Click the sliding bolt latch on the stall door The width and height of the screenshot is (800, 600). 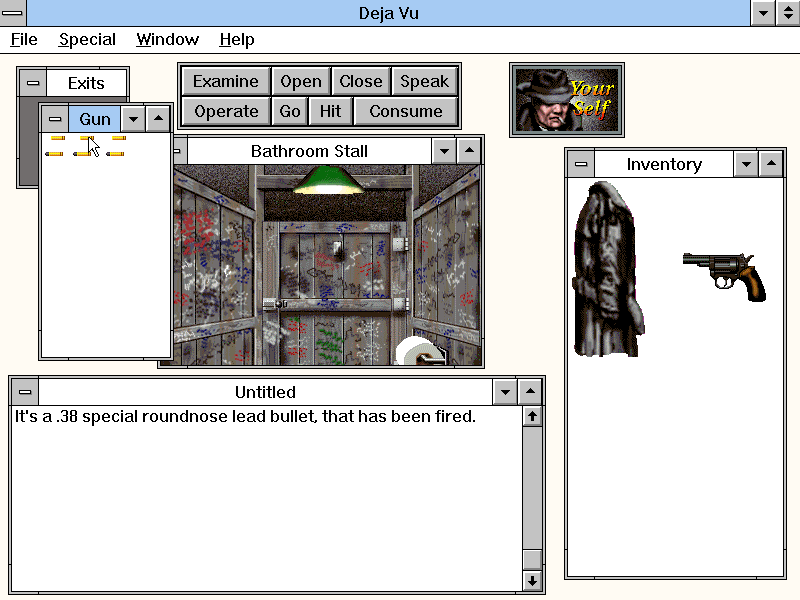pyautogui.click(x=276, y=304)
